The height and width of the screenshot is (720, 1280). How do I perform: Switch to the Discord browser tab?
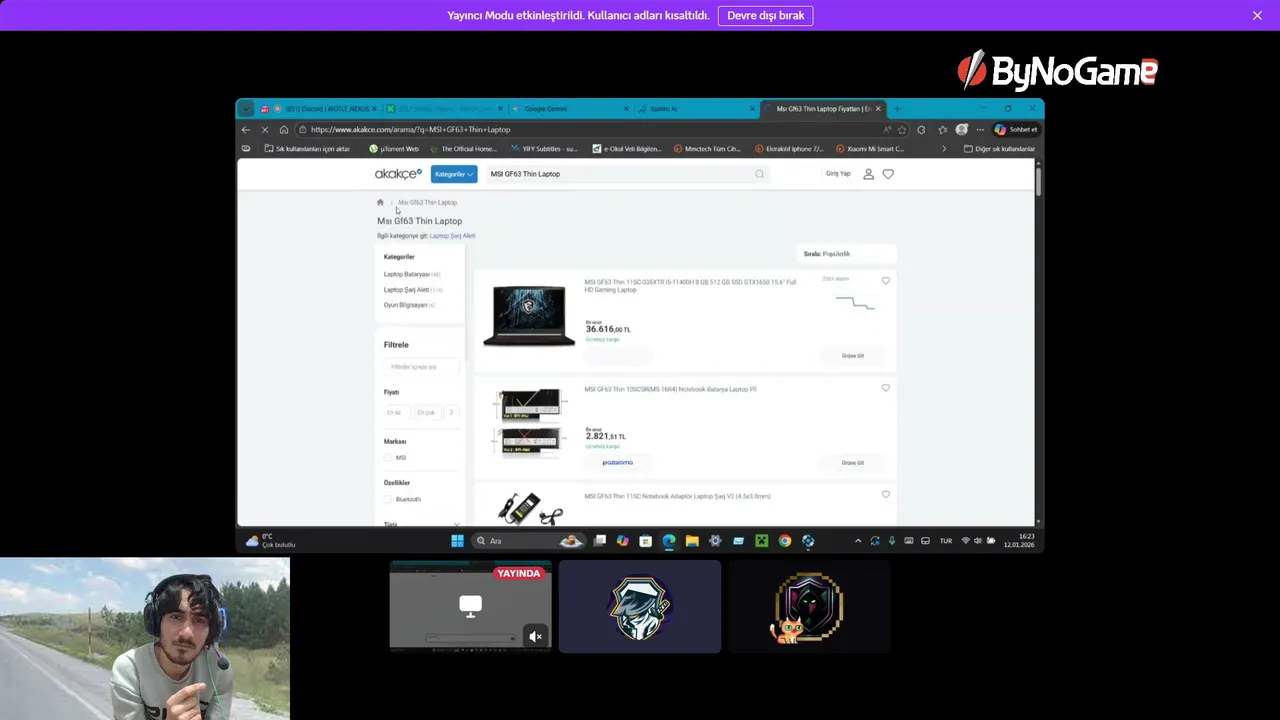click(318, 108)
